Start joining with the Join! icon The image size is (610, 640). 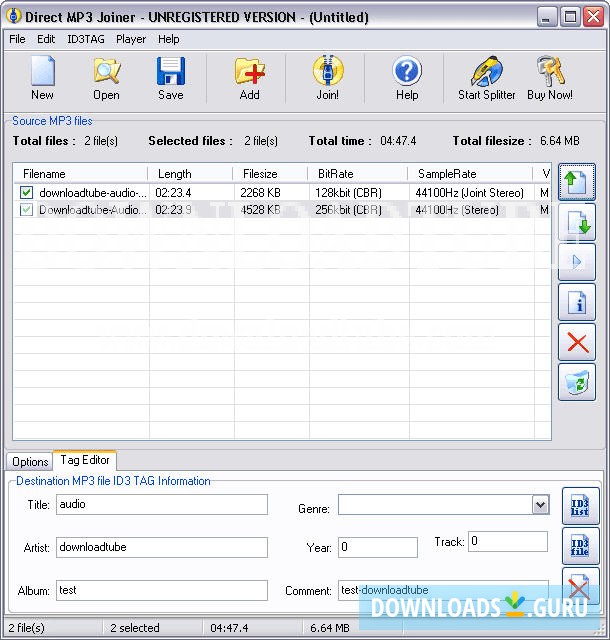[x=328, y=78]
